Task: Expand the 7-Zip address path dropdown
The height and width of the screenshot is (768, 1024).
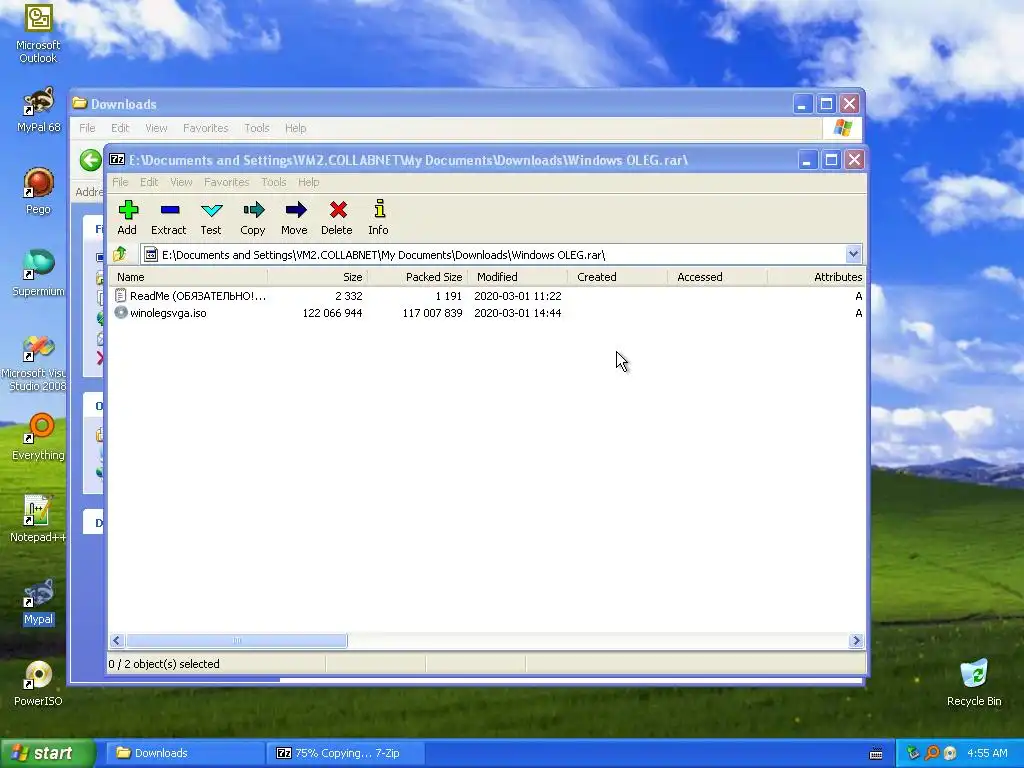Action: click(x=853, y=254)
